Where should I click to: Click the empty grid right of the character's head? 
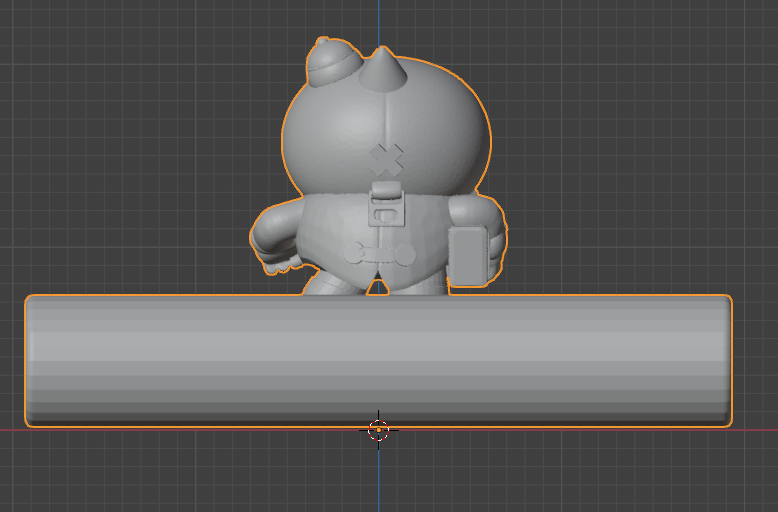point(620,130)
